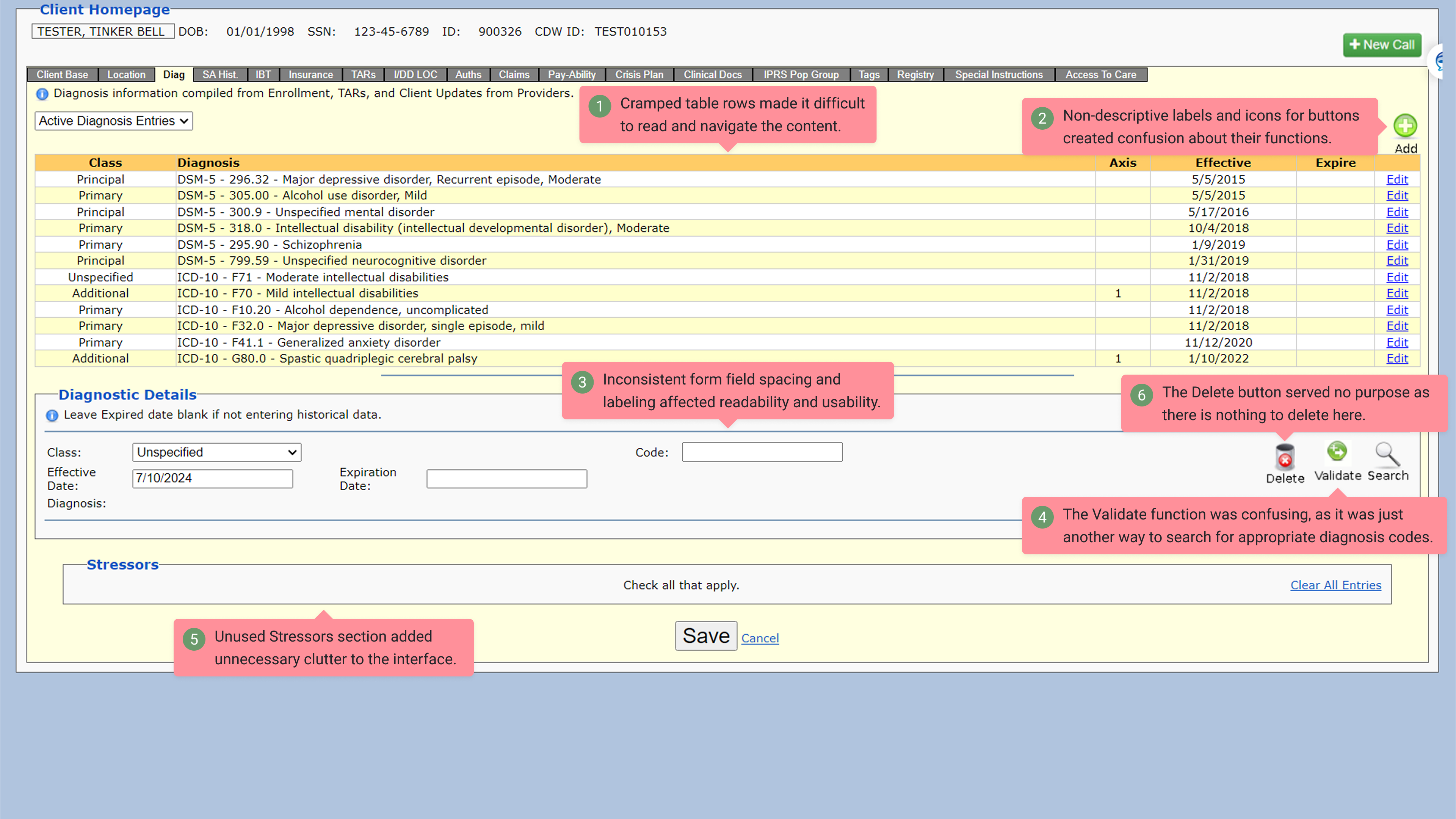This screenshot has height=819, width=1456.
Task: Open the Active Diagnosis Entries dropdown
Action: coord(114,121)
